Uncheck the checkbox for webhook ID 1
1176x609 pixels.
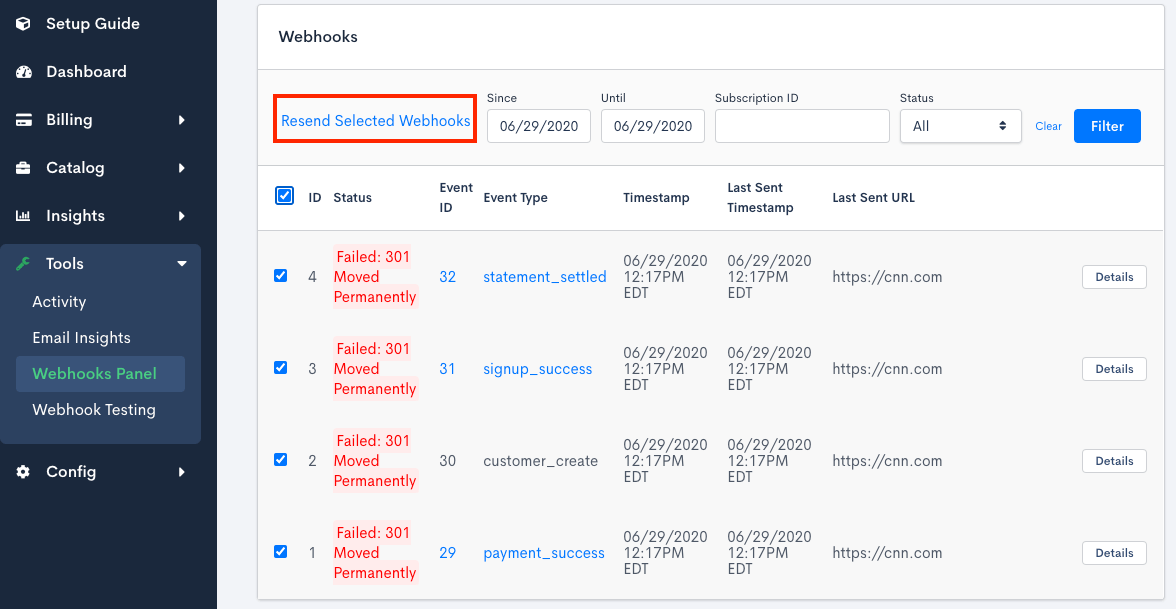point(281,552)
